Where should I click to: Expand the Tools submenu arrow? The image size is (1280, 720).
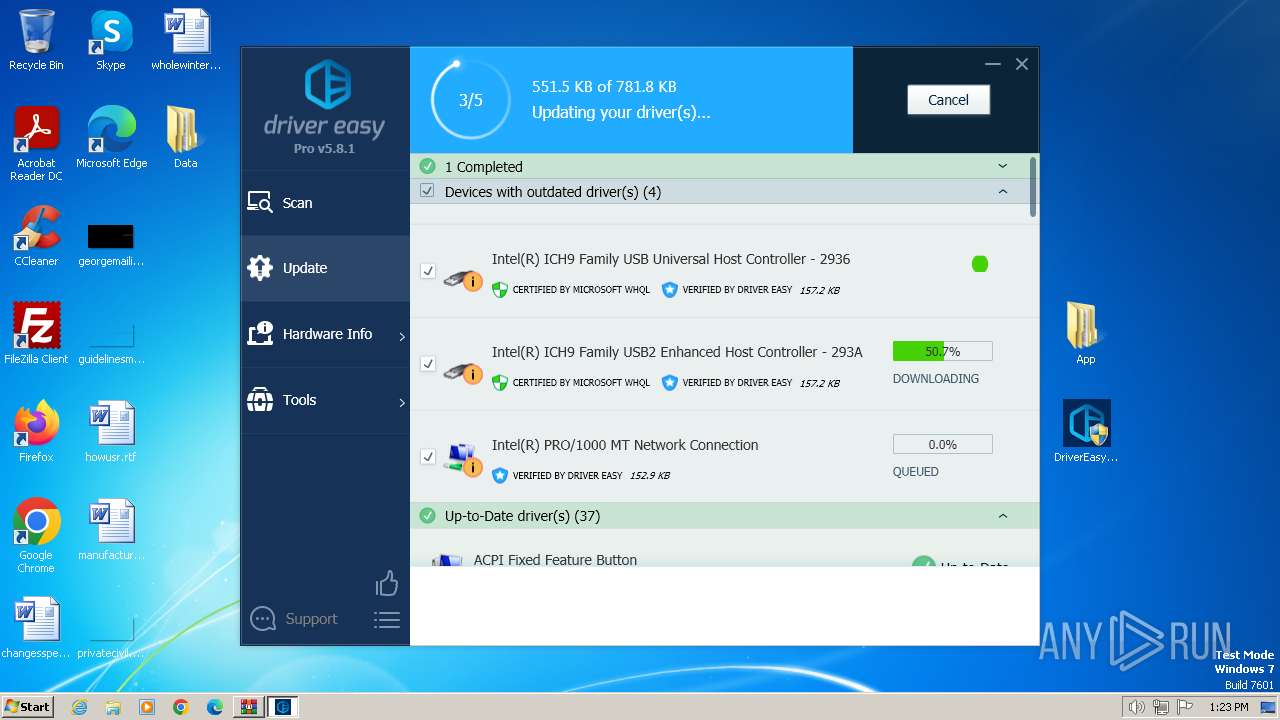[402, 402]
